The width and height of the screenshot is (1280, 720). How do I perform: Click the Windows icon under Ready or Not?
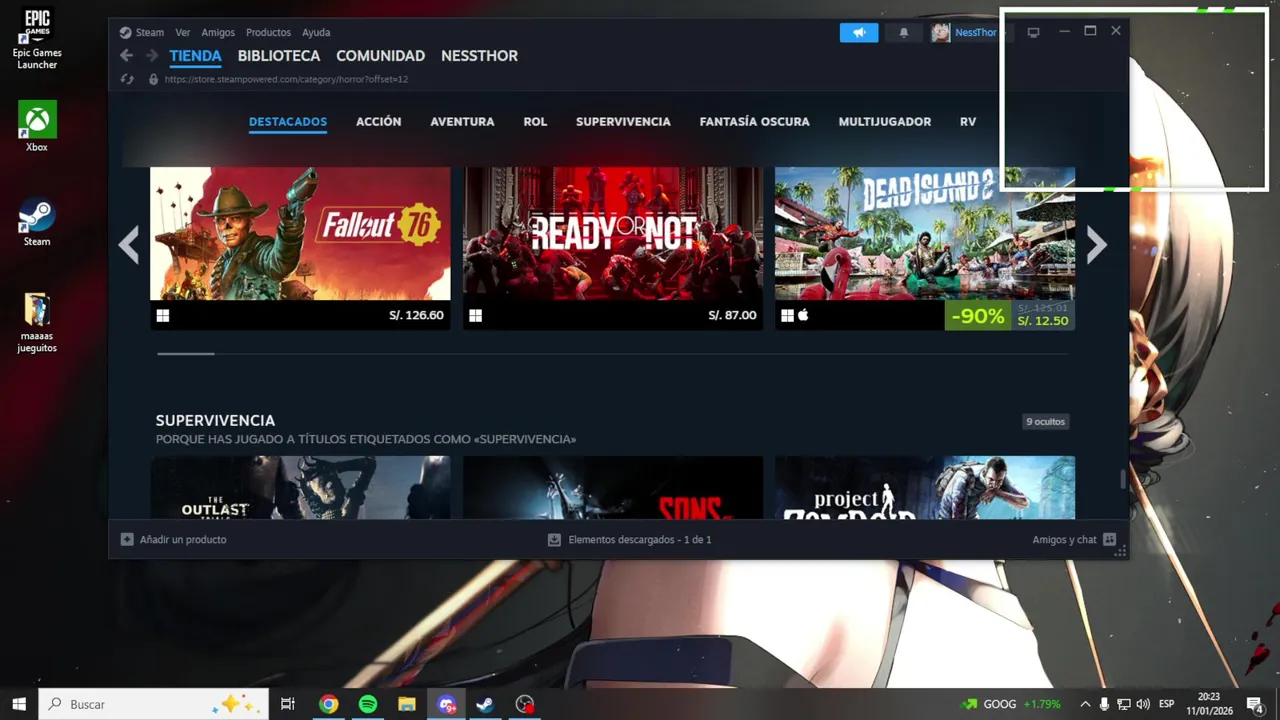tap(476, 315)
